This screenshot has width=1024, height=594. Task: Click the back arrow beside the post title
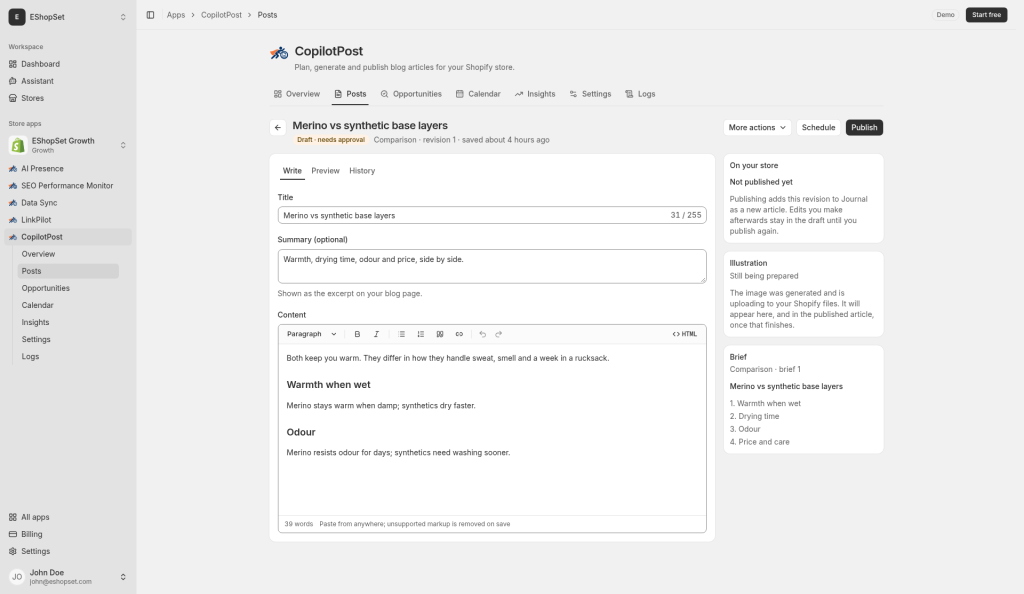point(278,128)
